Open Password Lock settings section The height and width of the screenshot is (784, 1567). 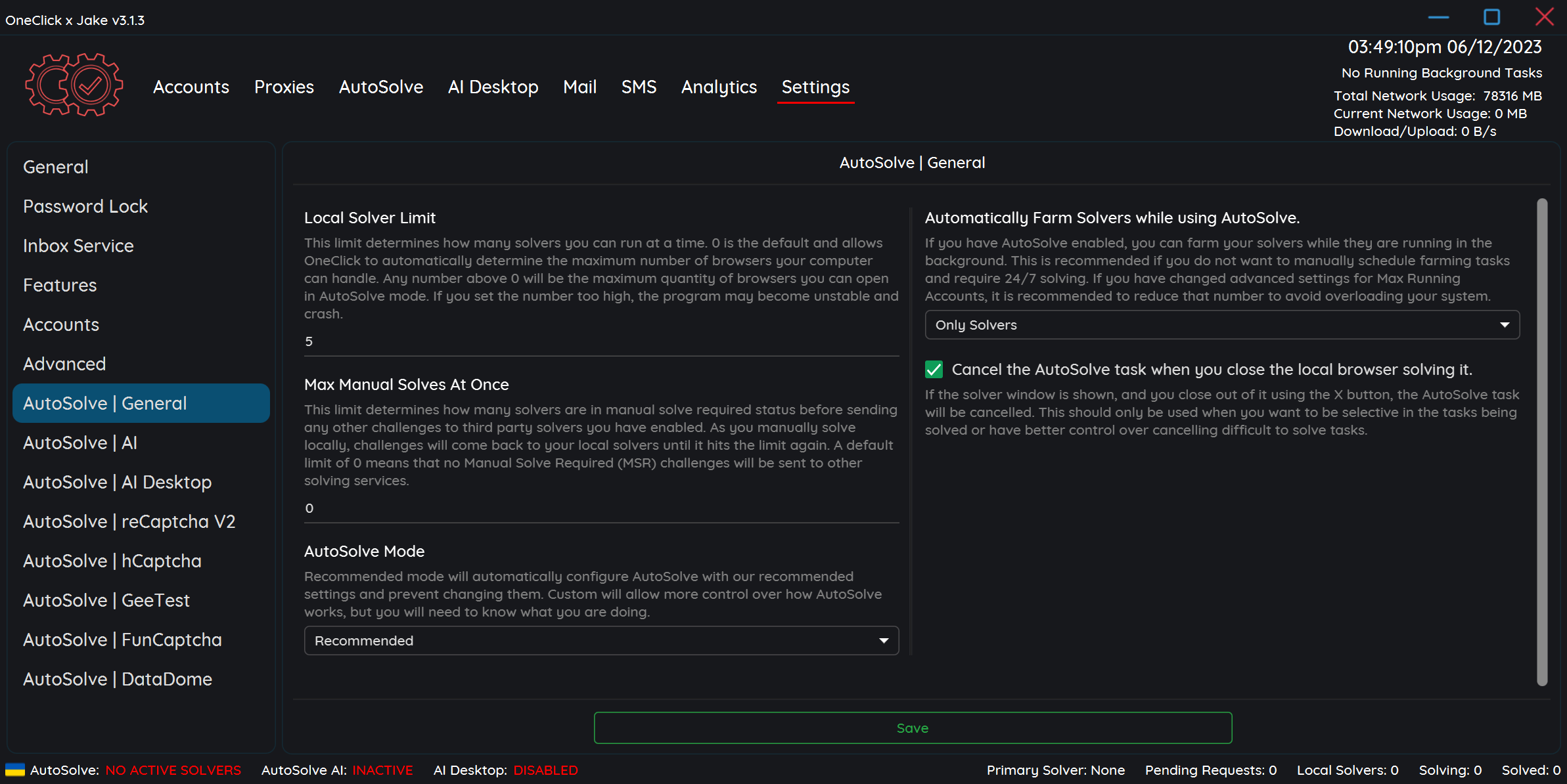pos(85,207)
